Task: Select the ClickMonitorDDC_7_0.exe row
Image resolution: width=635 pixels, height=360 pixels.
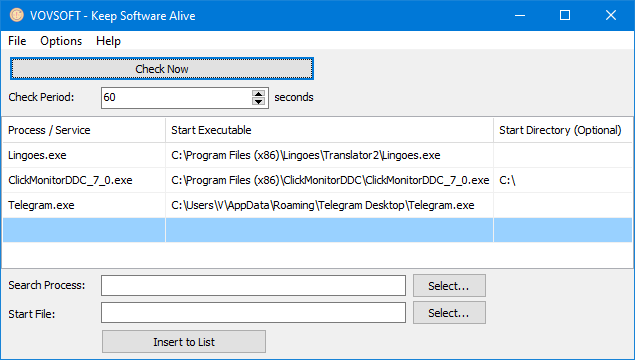Action: [x=317, y=180]
